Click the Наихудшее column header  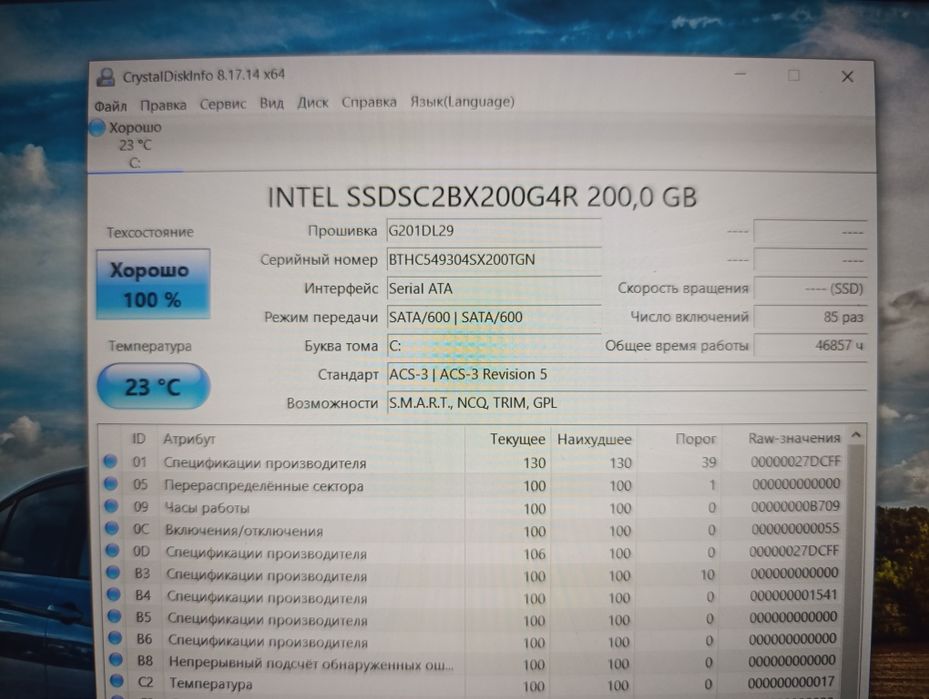point(594,439)
